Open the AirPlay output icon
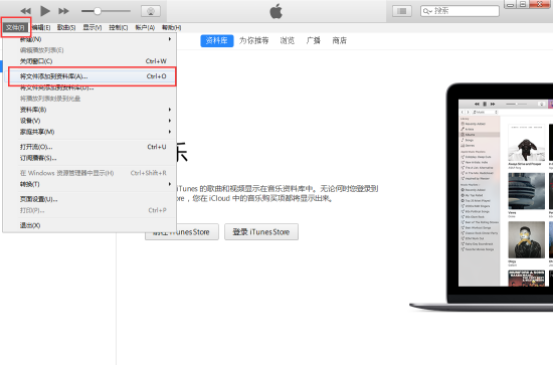 pos(151,11)
